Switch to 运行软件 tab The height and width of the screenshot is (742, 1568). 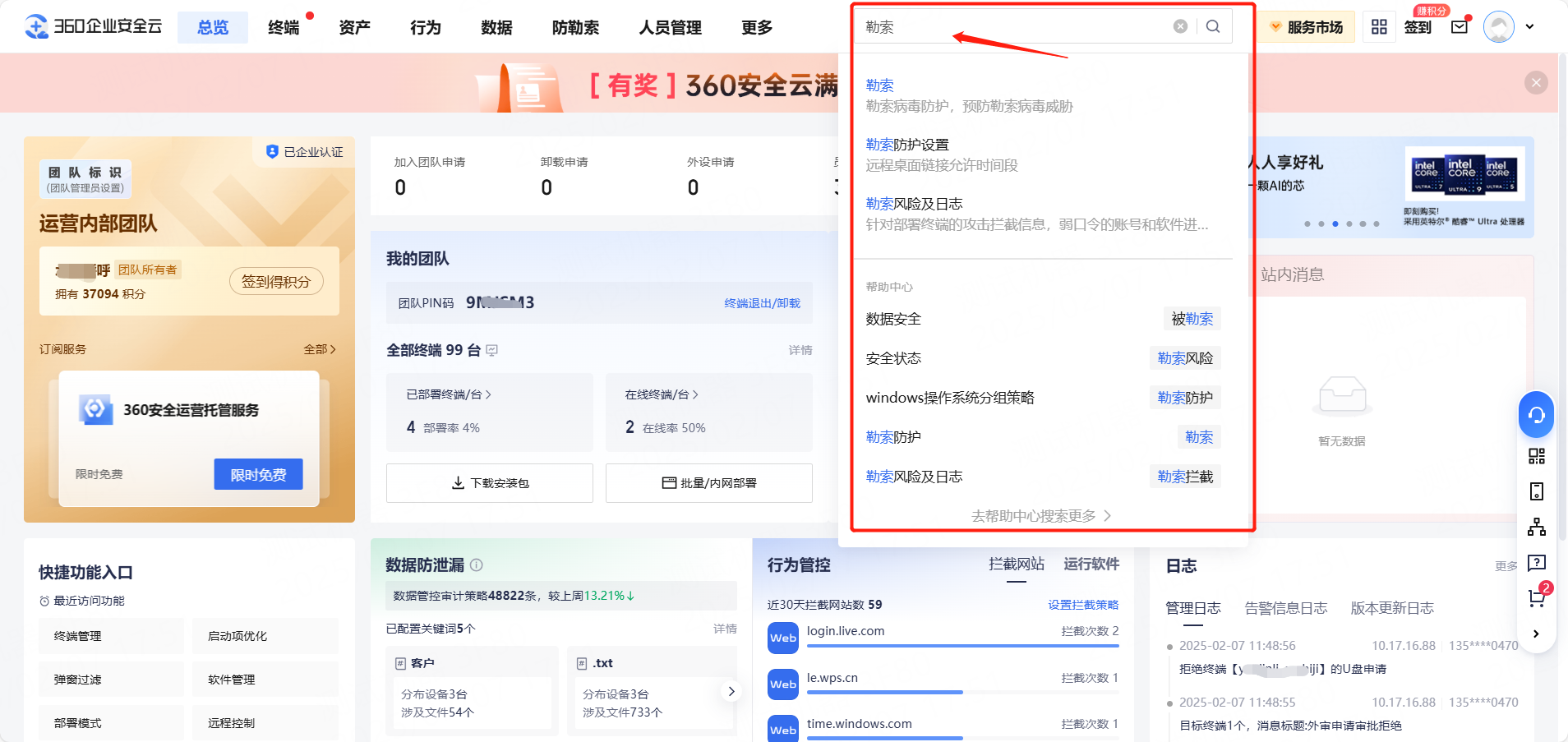(x=1091, y=564)
